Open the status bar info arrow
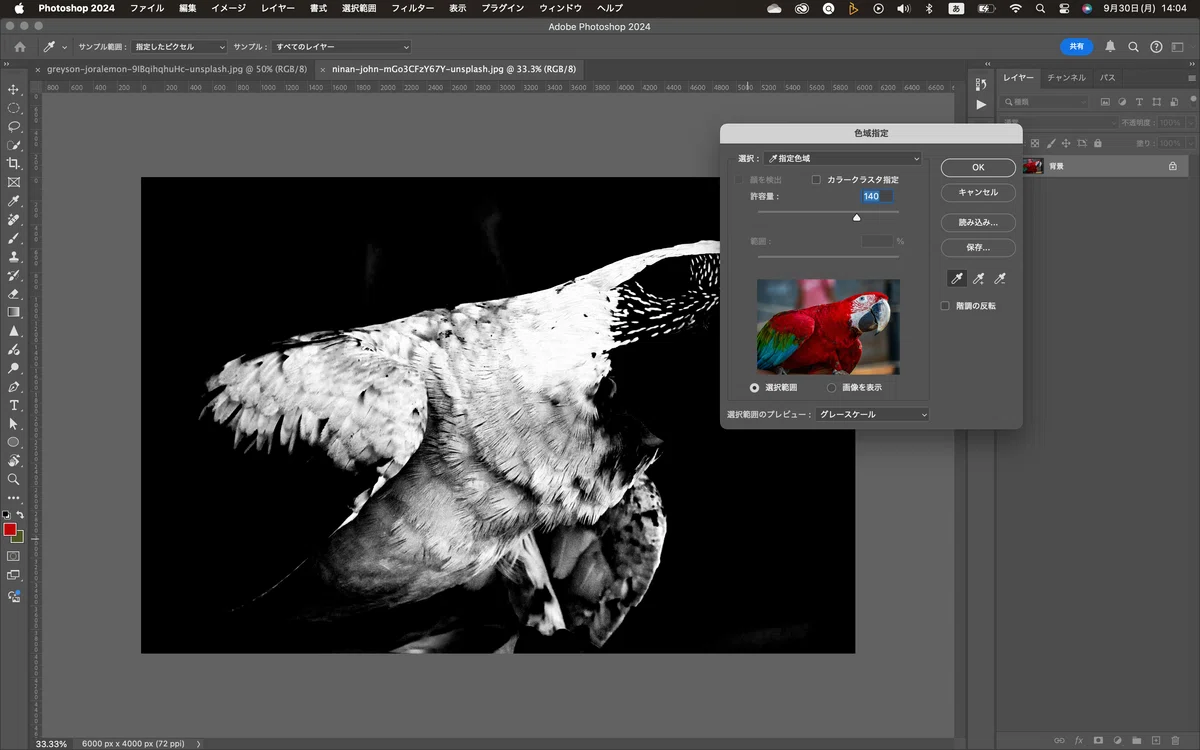Image resolution: width=1200 pixels, height=750 pixels. [199, 744]
